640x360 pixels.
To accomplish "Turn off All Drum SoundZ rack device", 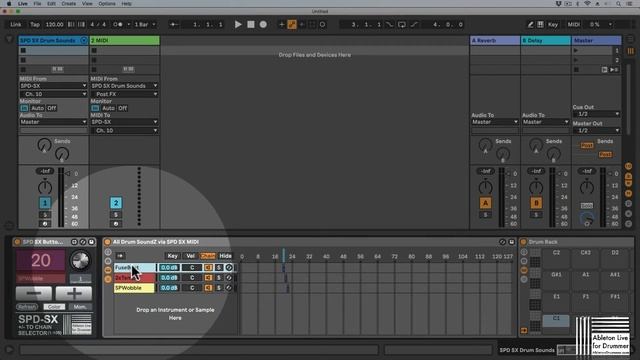I will [x=107, y=242].
